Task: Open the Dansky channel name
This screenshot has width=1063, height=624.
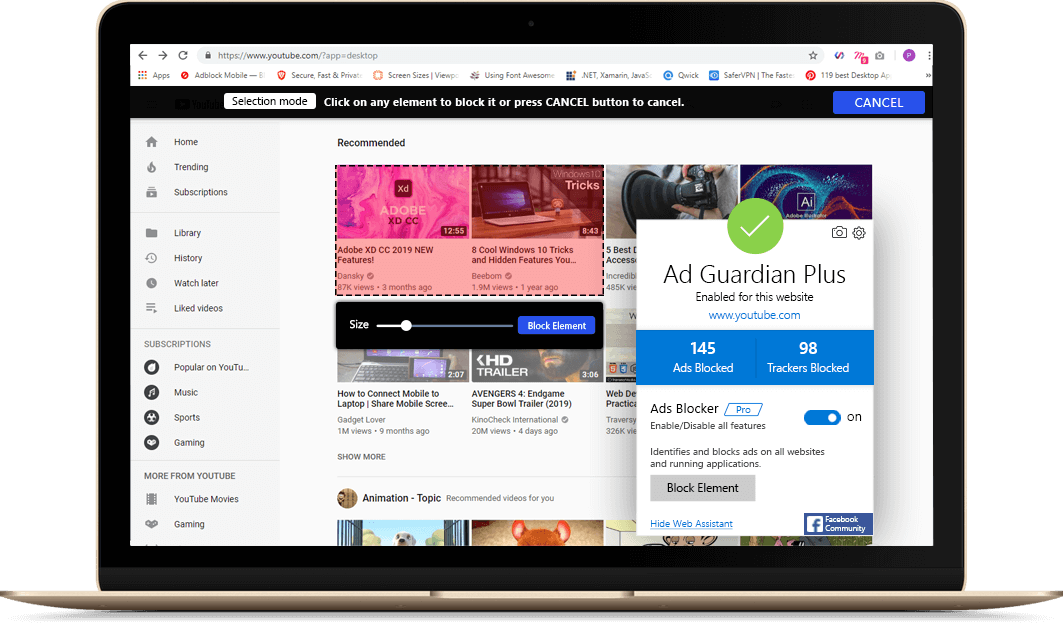Action: (350, 276)
